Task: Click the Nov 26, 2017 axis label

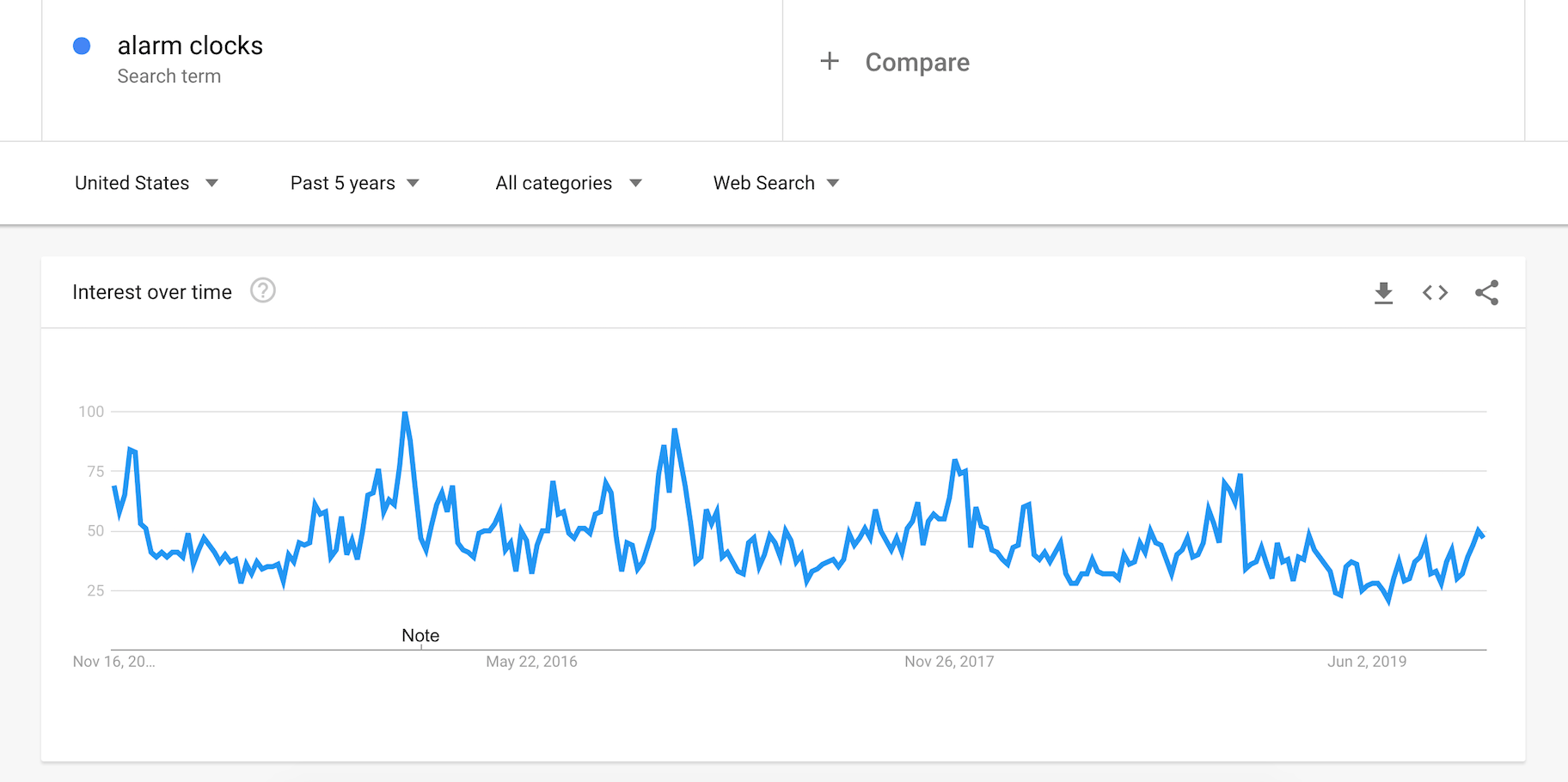Action: pyautogui.click(x=949, y=662)
